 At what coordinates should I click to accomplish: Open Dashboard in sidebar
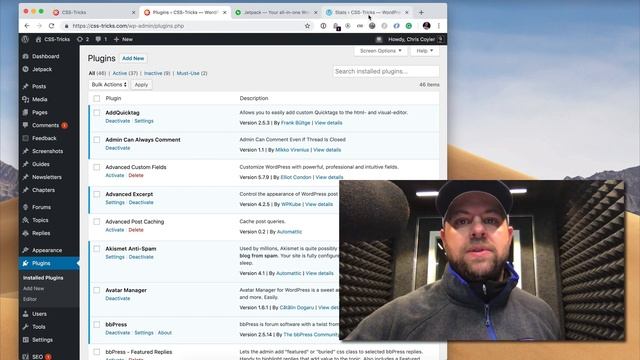46,56
